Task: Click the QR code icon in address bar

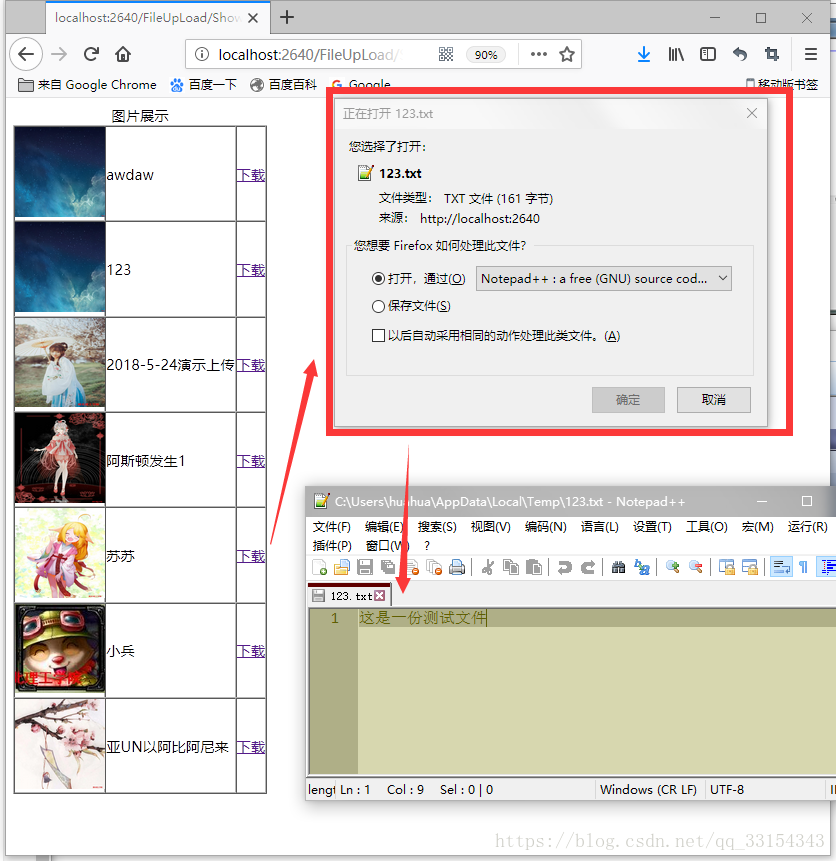Action: (x=446, y=54)
